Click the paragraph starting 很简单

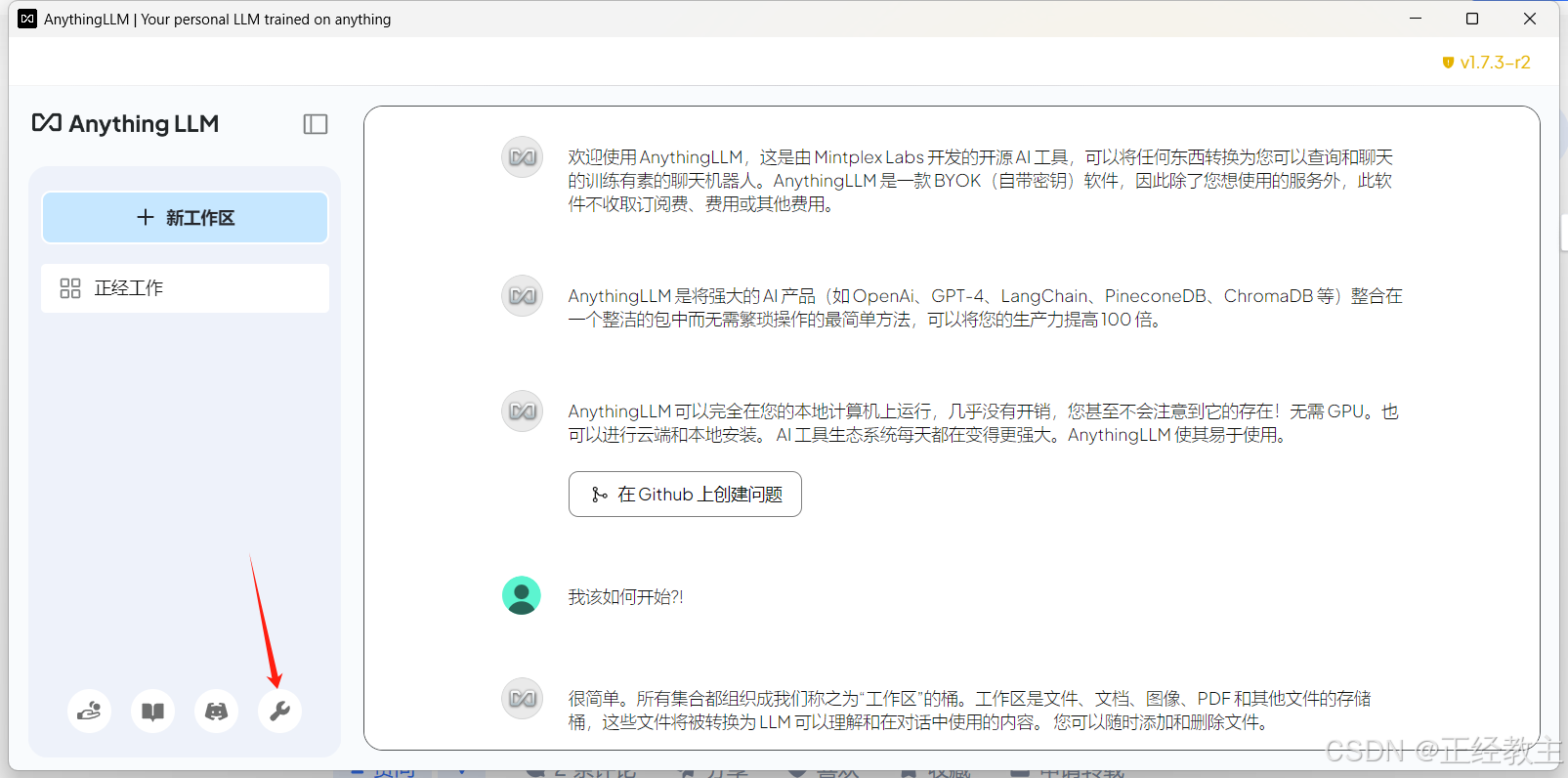970,711
